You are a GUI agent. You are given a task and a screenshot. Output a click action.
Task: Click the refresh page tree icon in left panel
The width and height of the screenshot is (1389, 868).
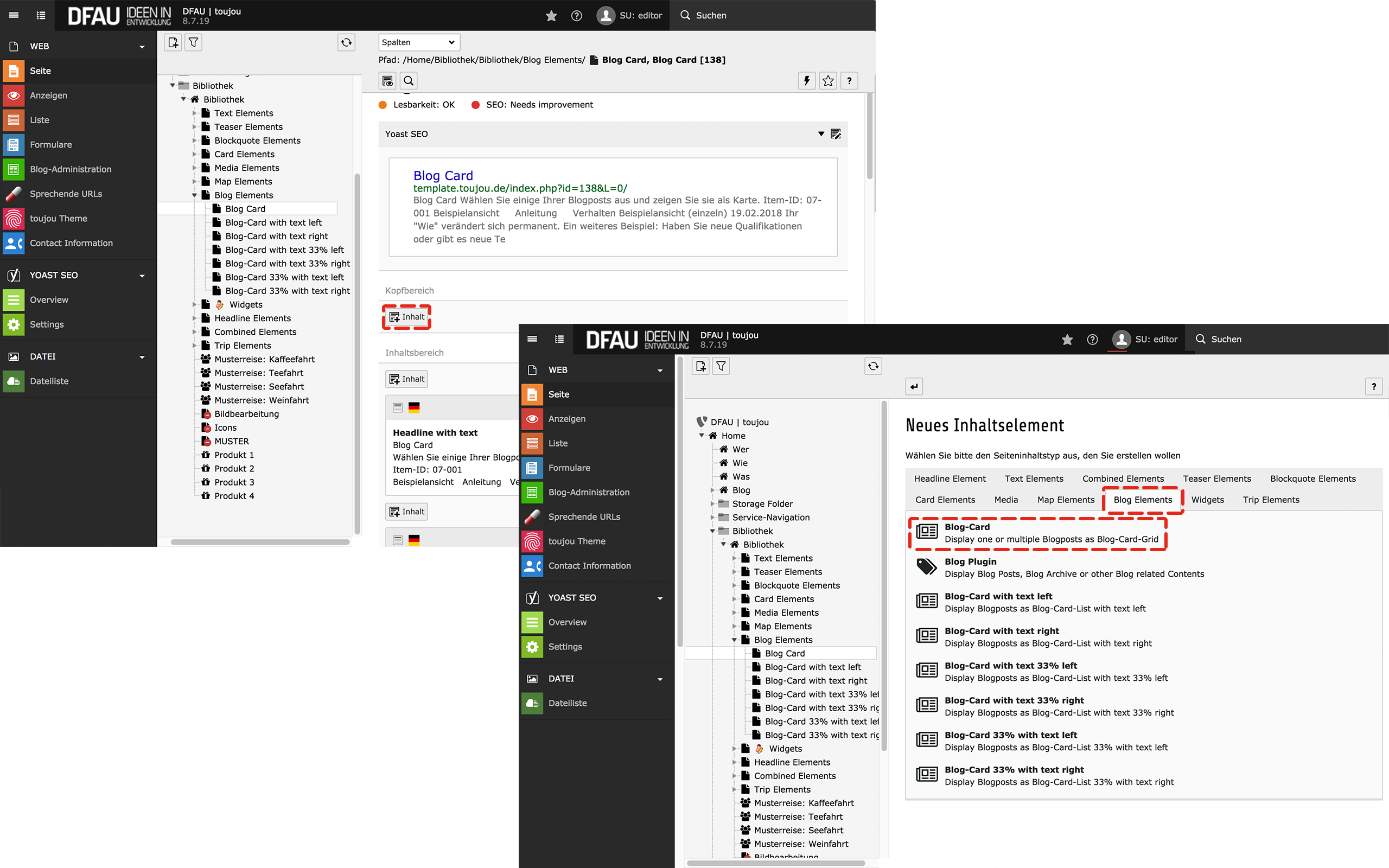coord(346,42)
